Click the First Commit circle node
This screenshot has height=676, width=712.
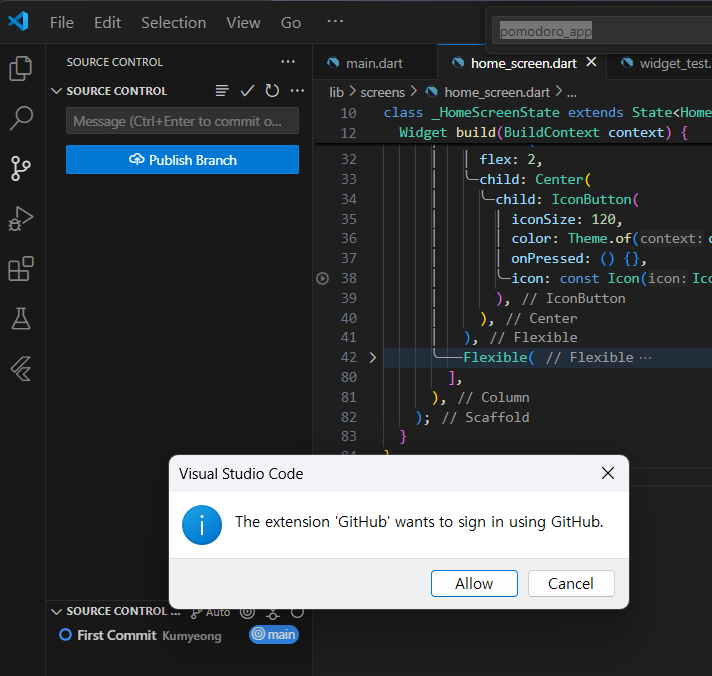pyautogui.click(x=65, y=635)
